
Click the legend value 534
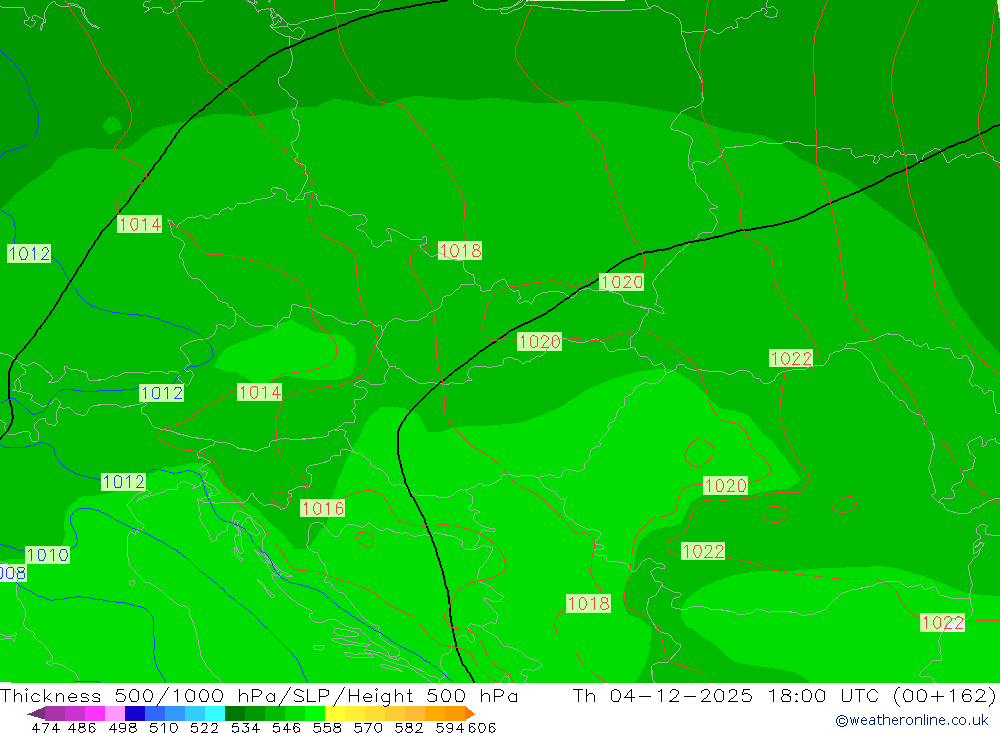tap(246, 728)
